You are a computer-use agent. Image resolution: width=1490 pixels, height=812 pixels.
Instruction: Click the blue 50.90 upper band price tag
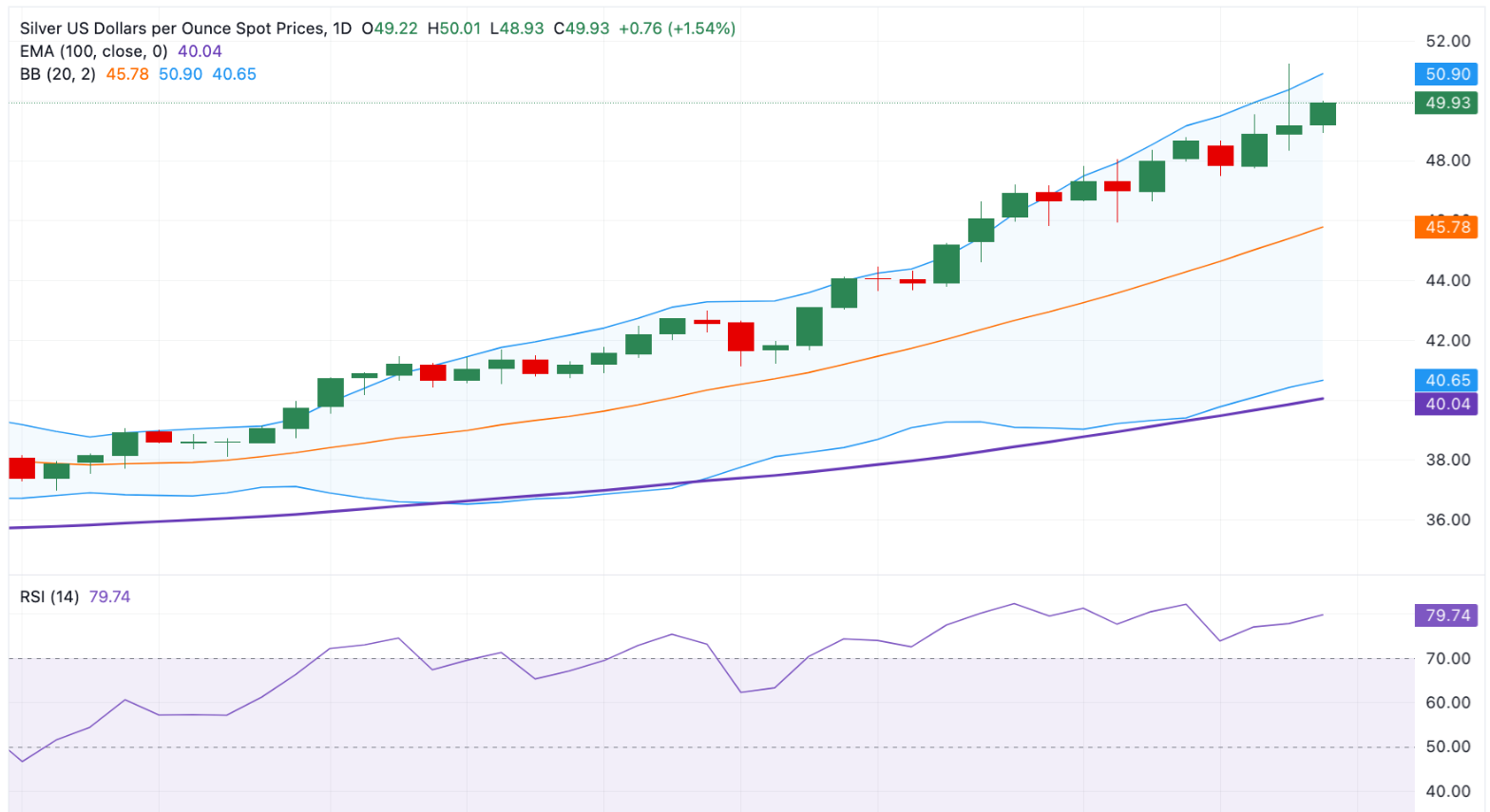tap(1447, 74)
